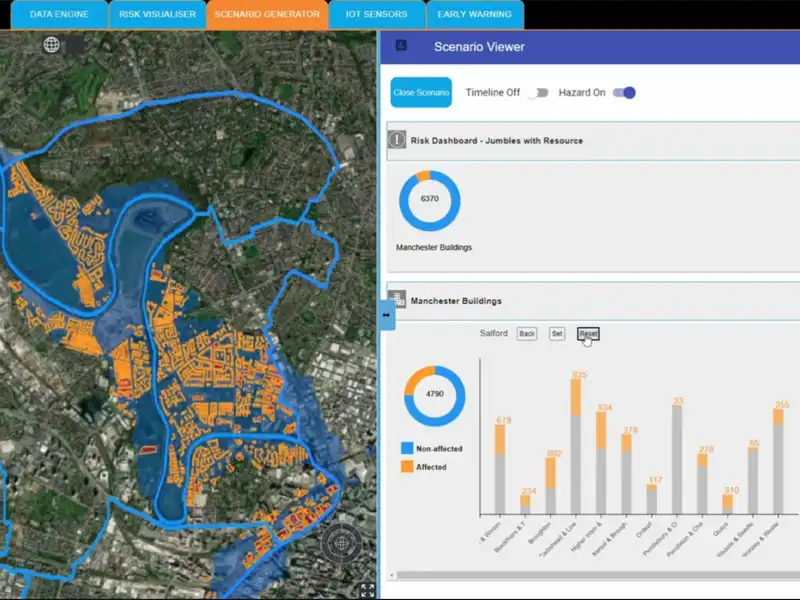Click the Manchester Buildings section icon
The image size is (800, 600).
coord(397,299)
